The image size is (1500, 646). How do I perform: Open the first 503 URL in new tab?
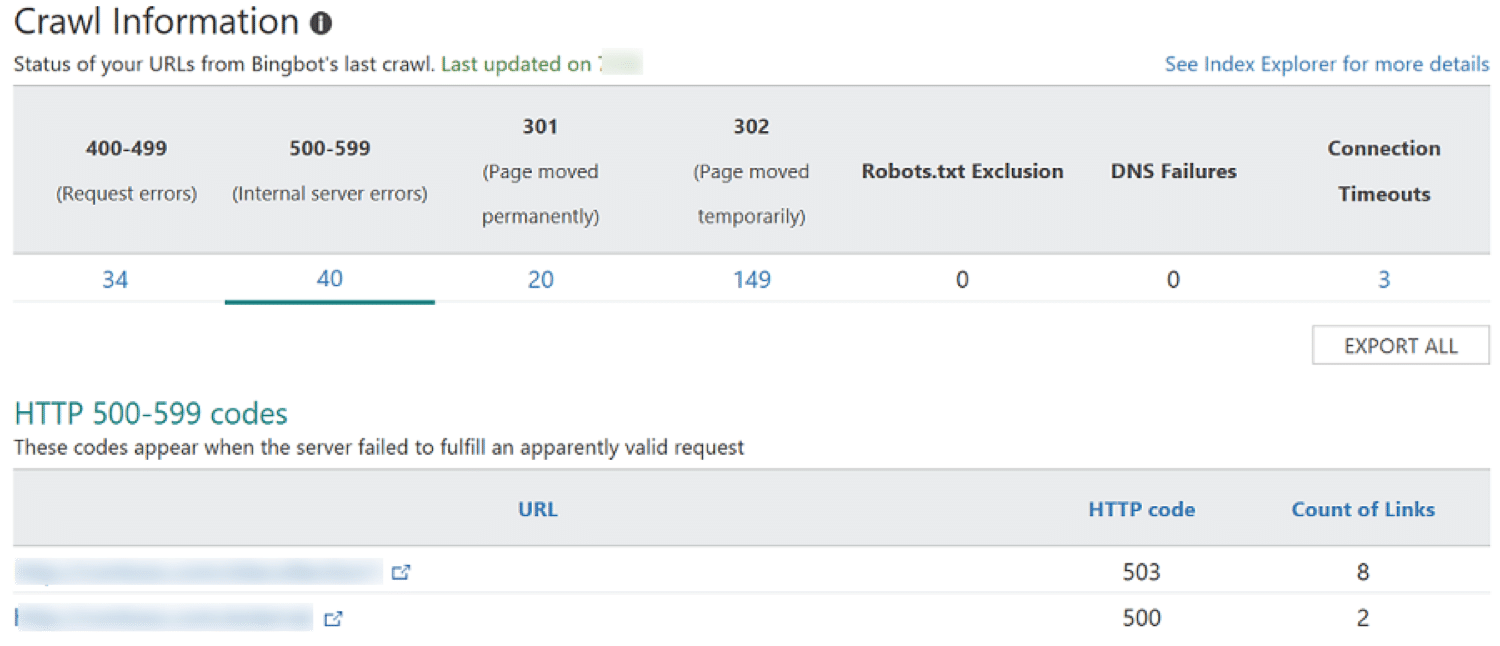click(x=402, y=572)
